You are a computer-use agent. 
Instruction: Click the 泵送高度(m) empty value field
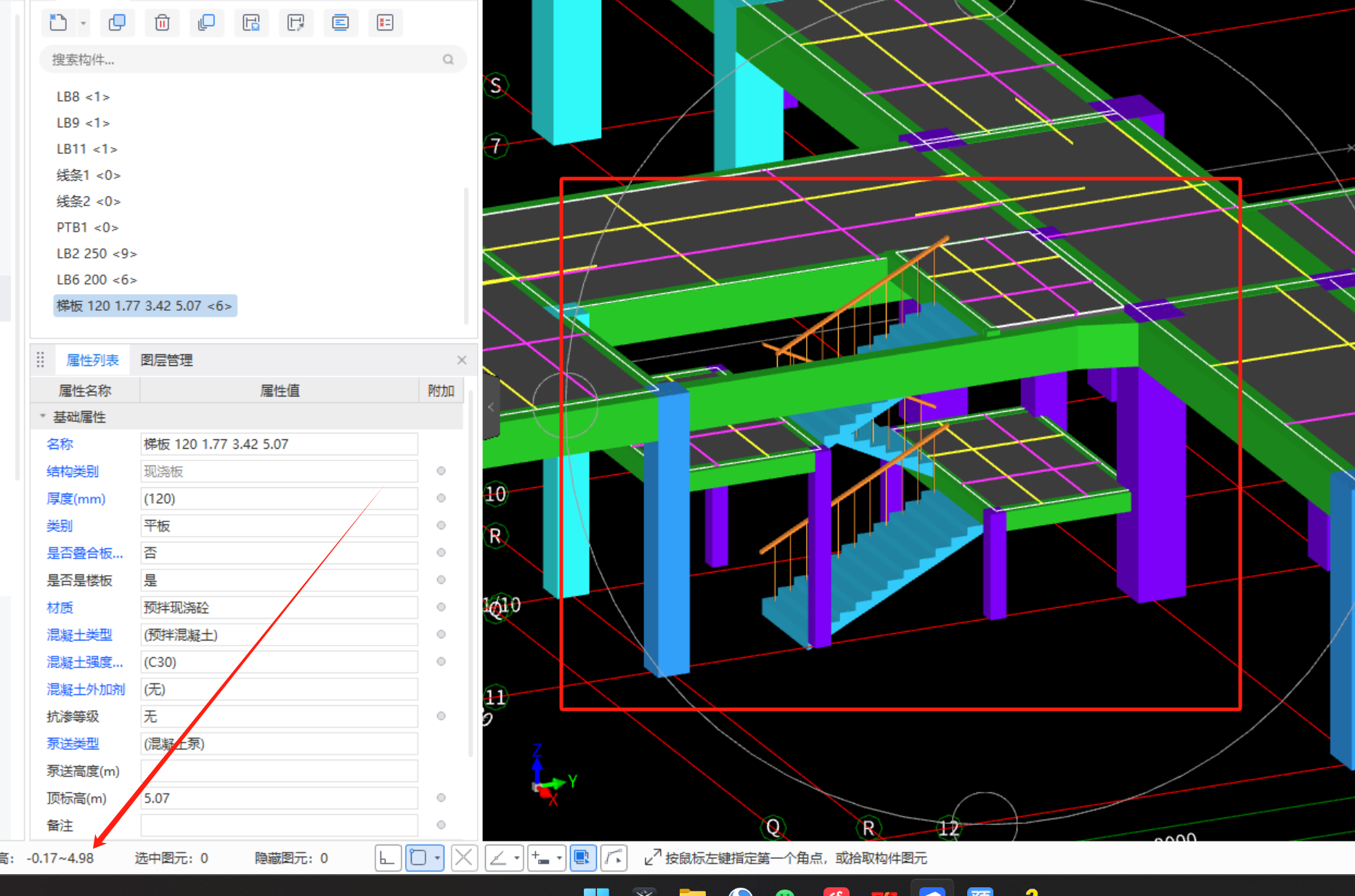pos(279,770)
